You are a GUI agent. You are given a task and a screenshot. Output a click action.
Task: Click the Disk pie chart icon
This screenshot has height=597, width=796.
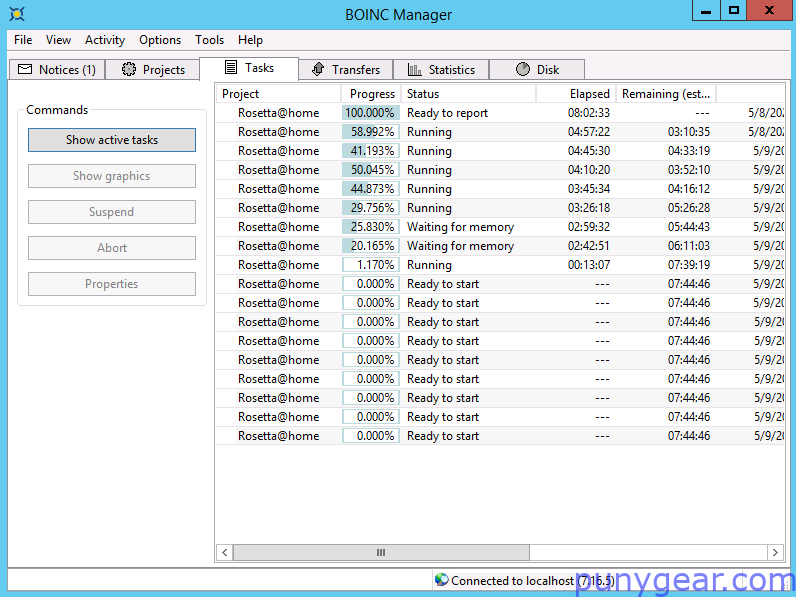tap(523, 69)
